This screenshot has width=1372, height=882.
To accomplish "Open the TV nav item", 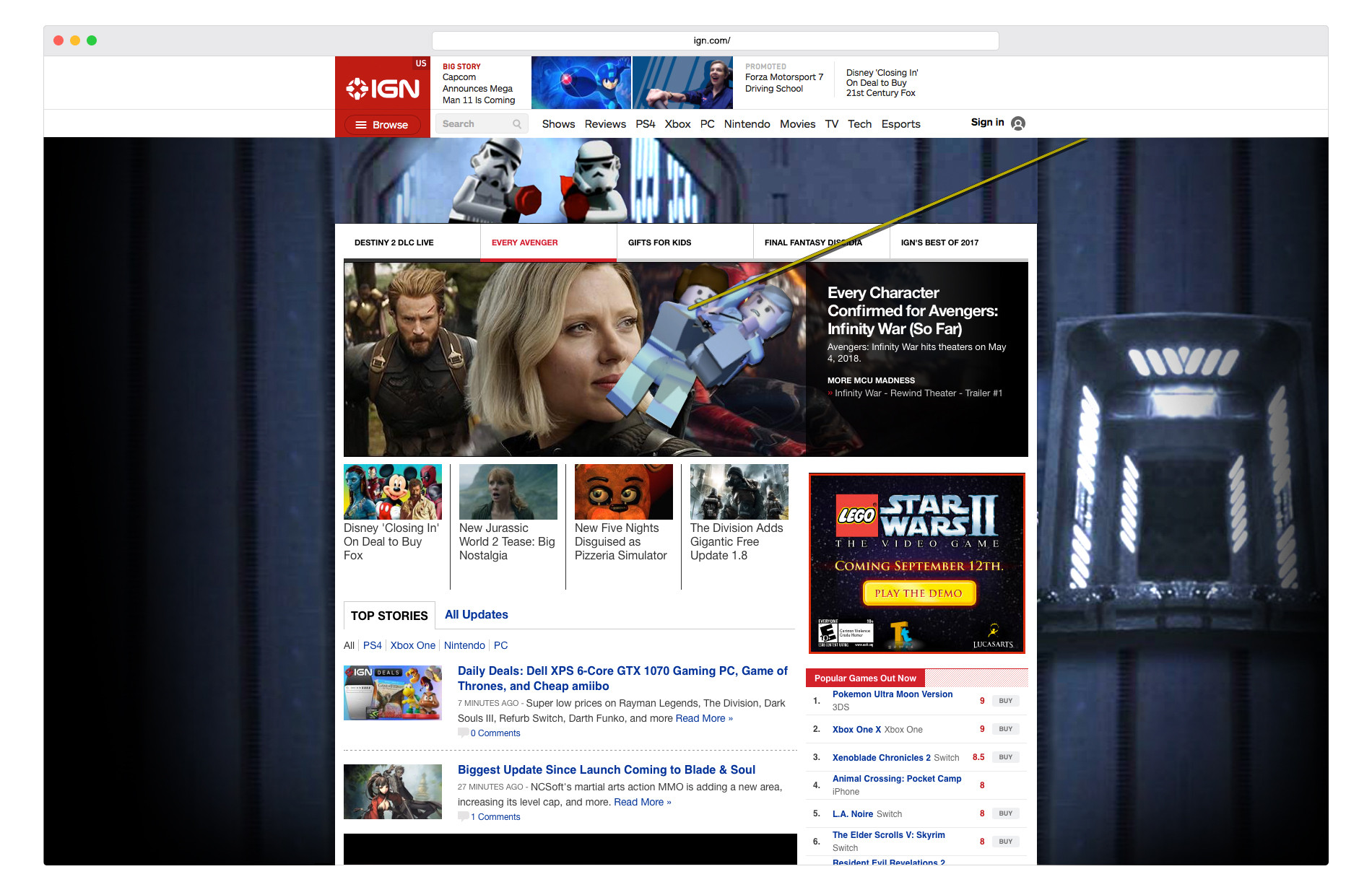I will 832,124.
